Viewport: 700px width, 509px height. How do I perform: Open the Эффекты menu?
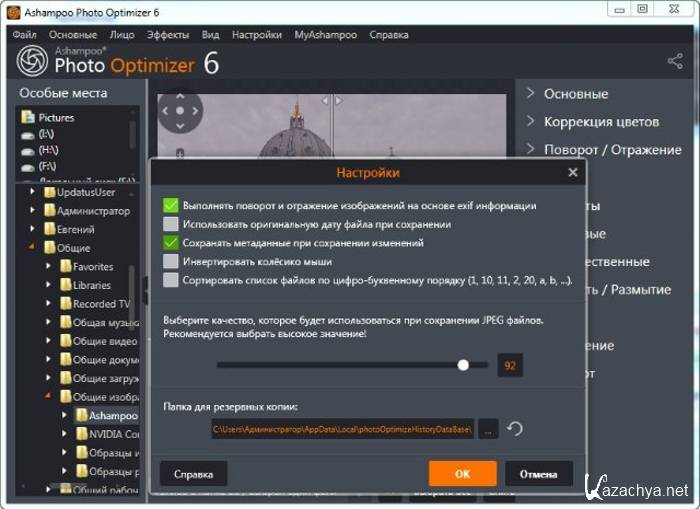coord(167,34)
